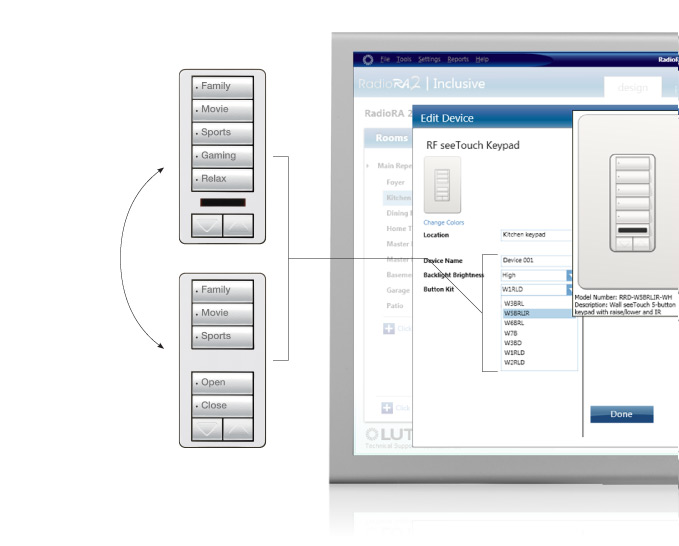Click the lowest plus icon above the Lutron logo
The width and height of the screenshot is (679, 546).
(387, 408)
